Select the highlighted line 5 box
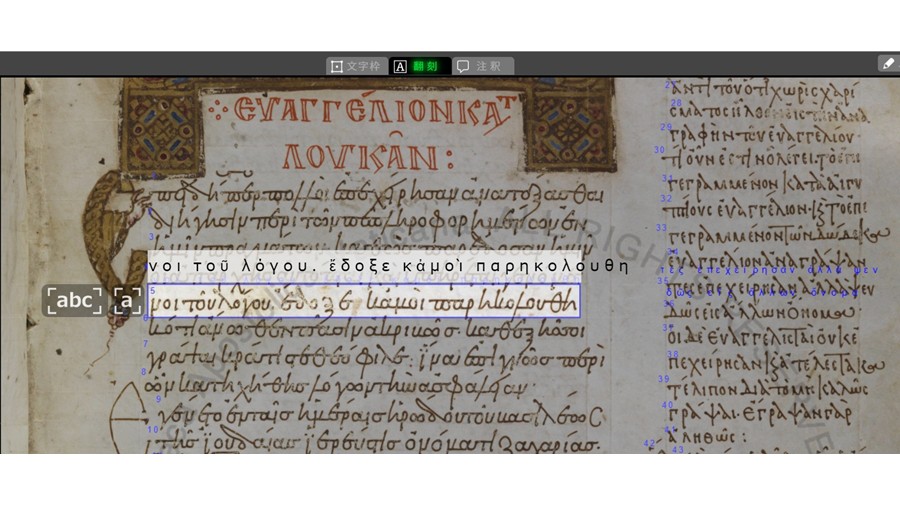 coord(364,301)
